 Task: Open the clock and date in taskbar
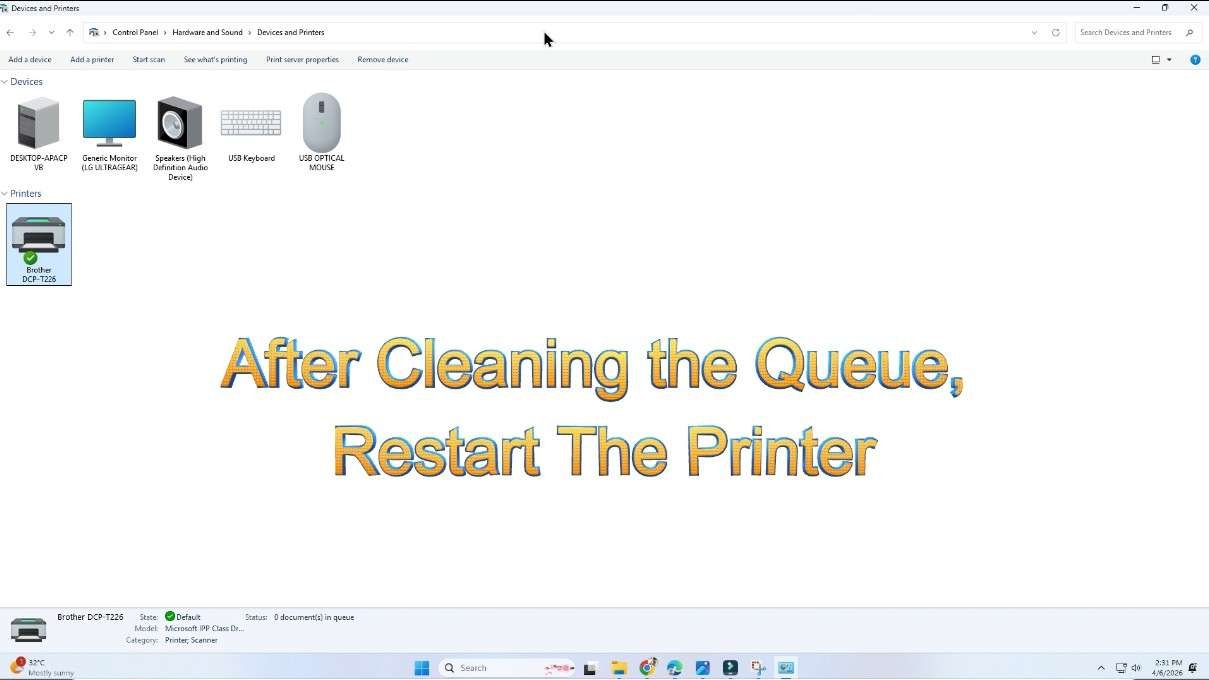(x=1167, y=668)
